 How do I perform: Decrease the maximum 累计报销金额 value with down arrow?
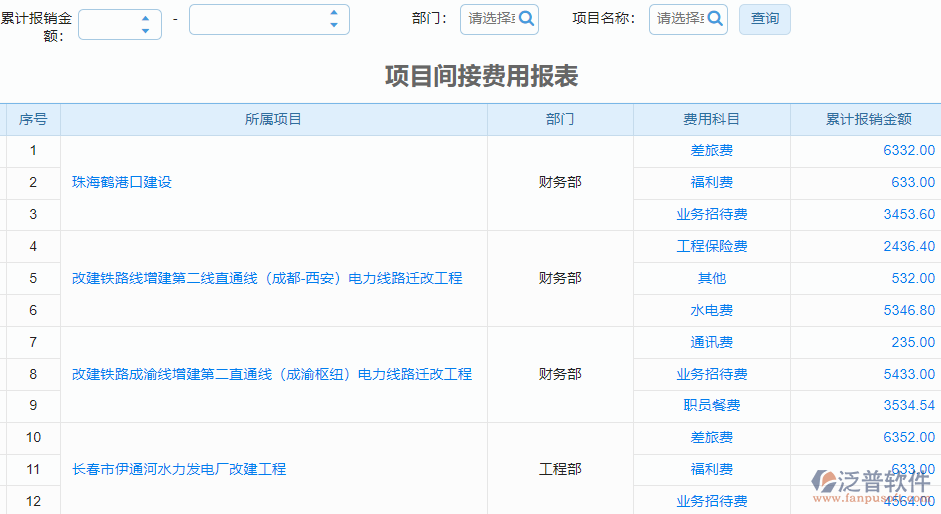click(334, 25)
